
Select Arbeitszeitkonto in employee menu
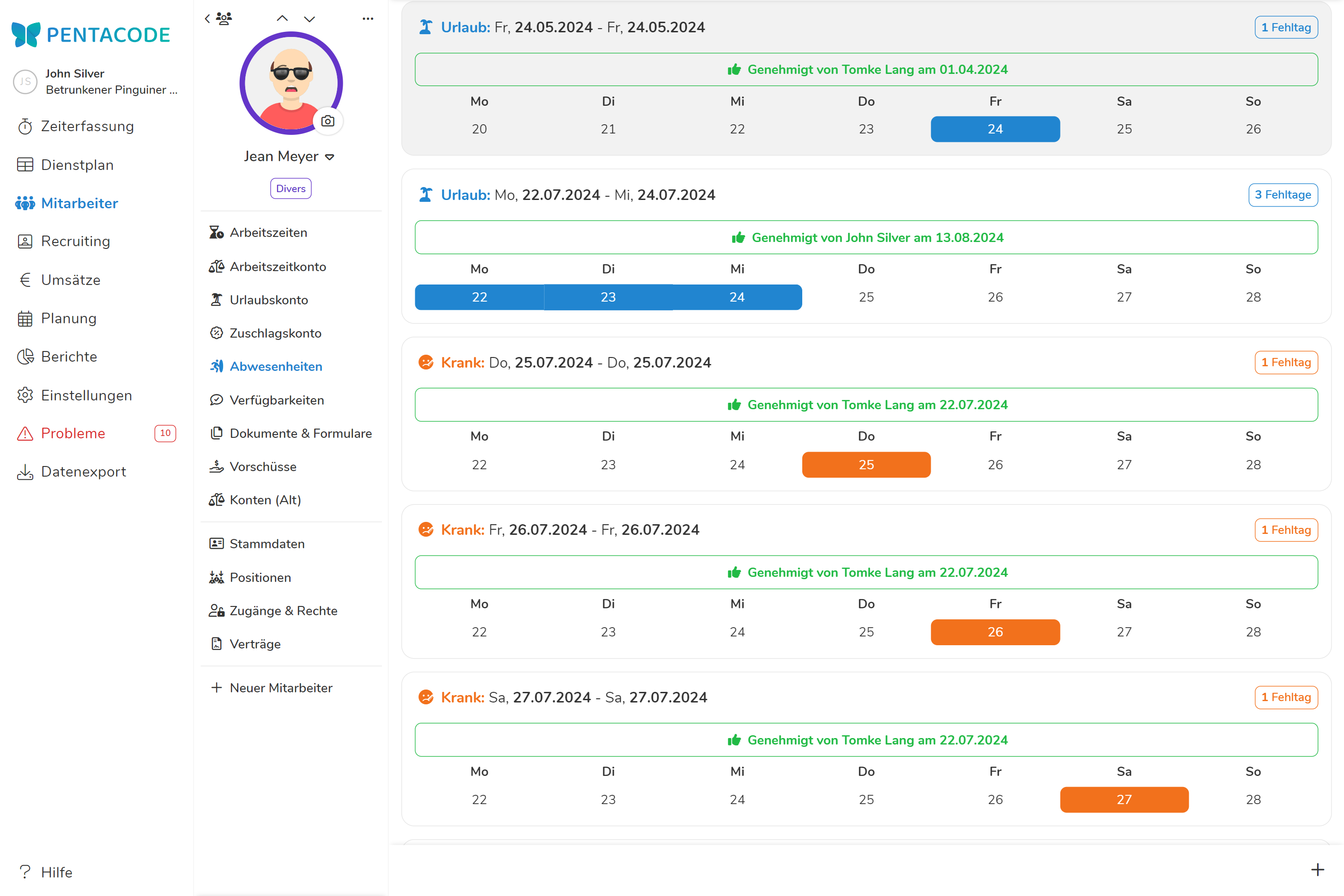click(x=278, y=267)
